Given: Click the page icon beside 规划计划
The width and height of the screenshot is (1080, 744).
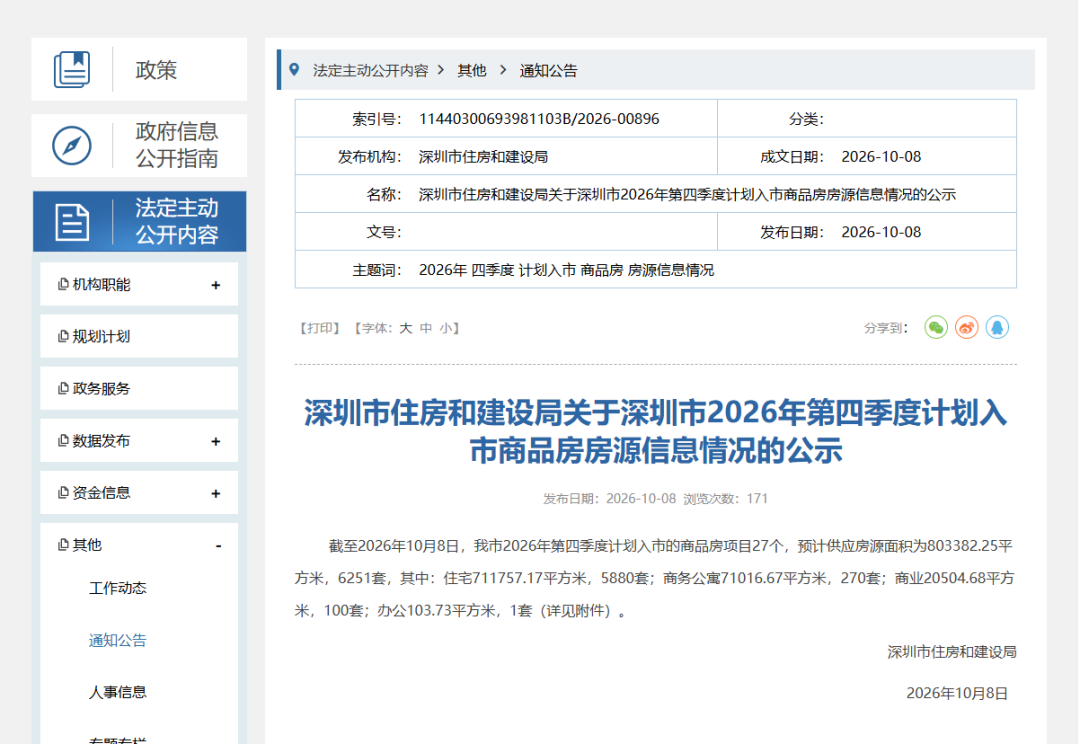Looking at the screenshot, I should (x=63, y=336).
